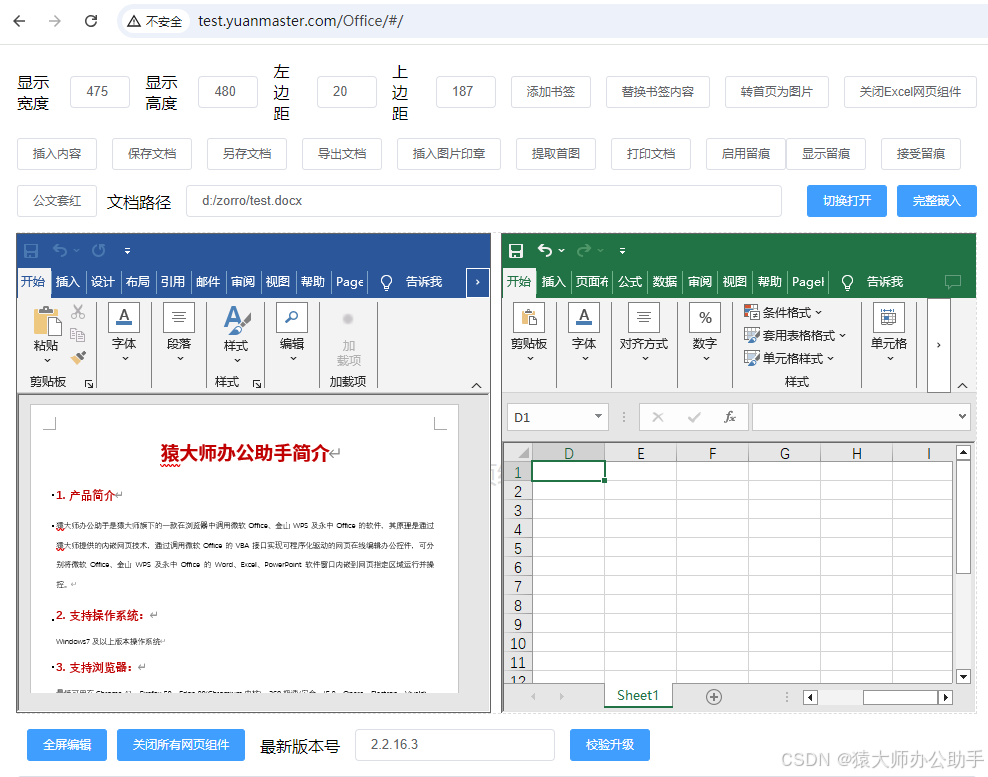Show more Word ribbon tabs arrow
The width and height of the screenshot is (988, 777).
(x=478, y=282)
